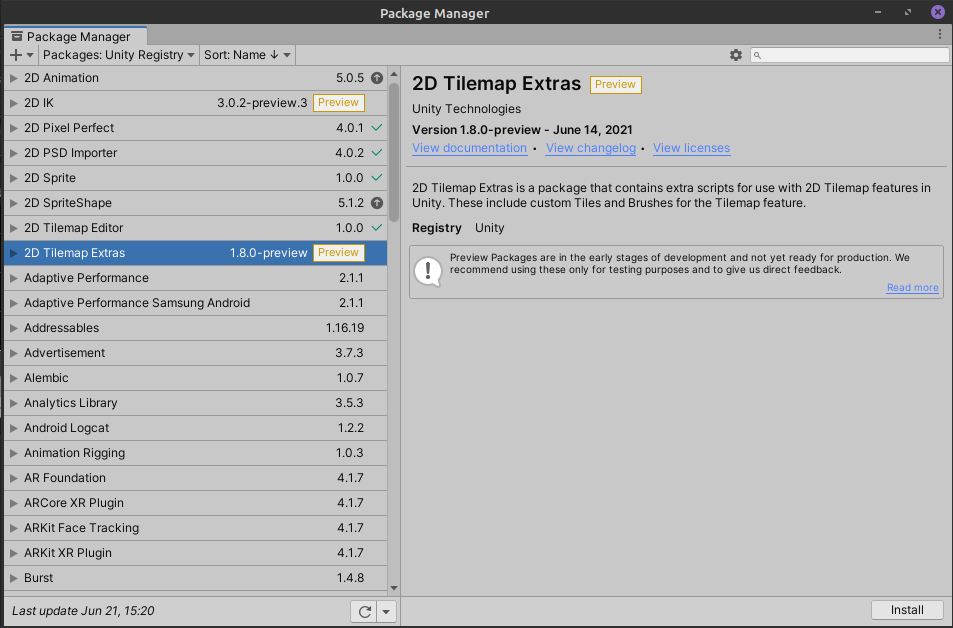Expand the 2D Tilemap Editor entry
The width and height of the screenshot is (953, 628).
13,228
